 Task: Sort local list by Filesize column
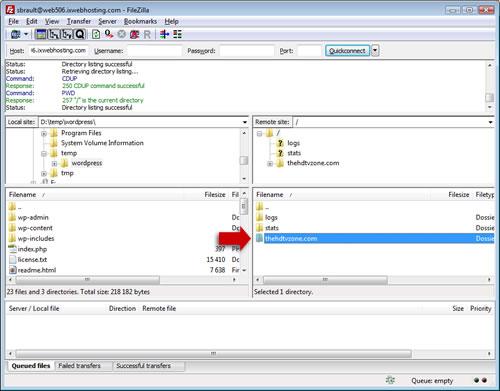(215, 195)
